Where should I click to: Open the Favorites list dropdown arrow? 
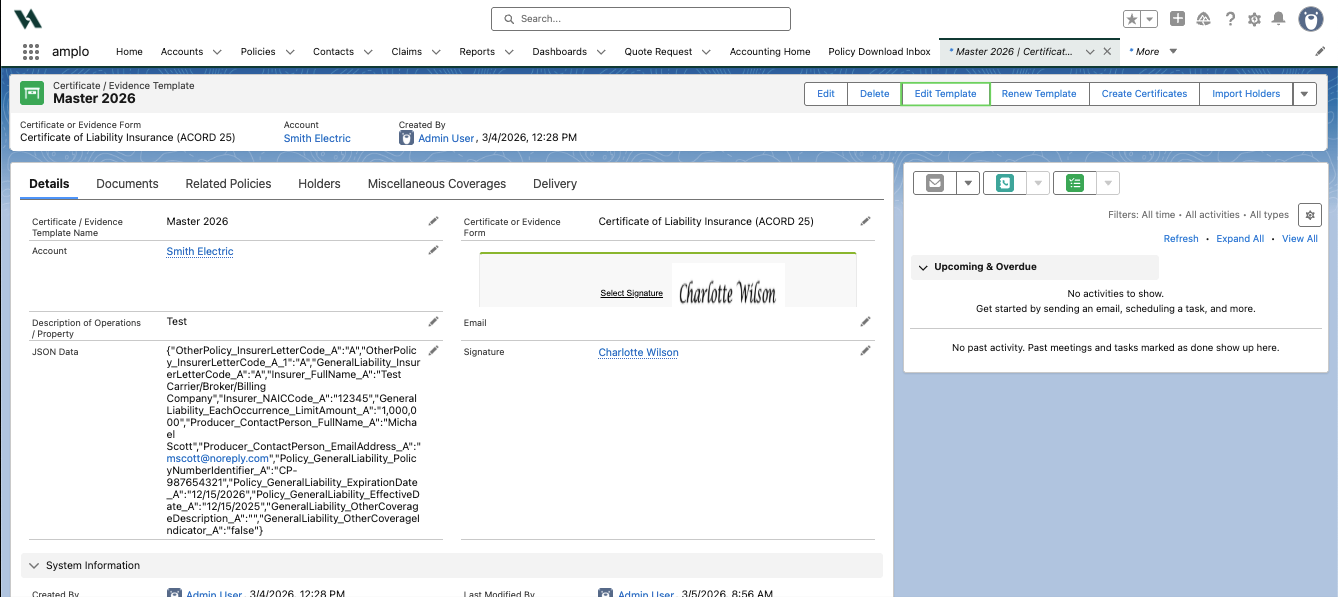click(x=1150, y=19)
